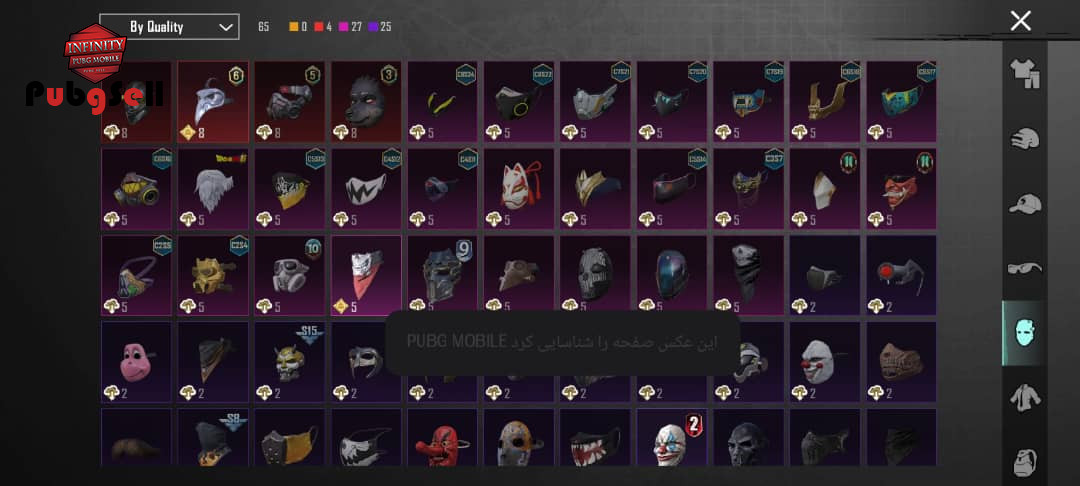Select the red oni demon mask

click(x=901, y=189)
